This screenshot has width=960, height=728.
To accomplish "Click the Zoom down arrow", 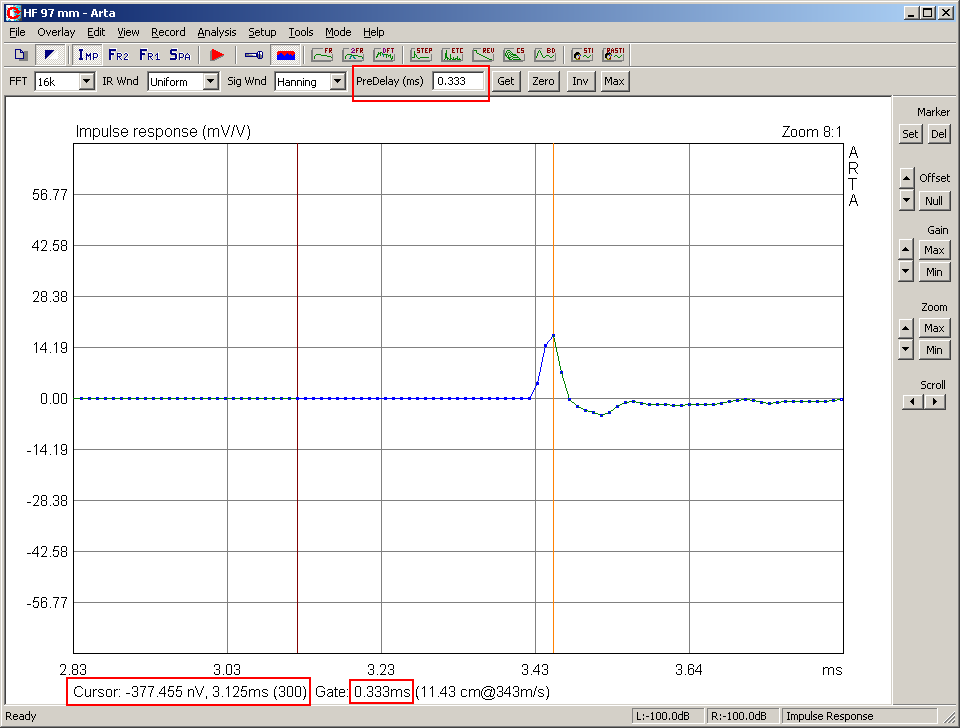I will 907,350.
